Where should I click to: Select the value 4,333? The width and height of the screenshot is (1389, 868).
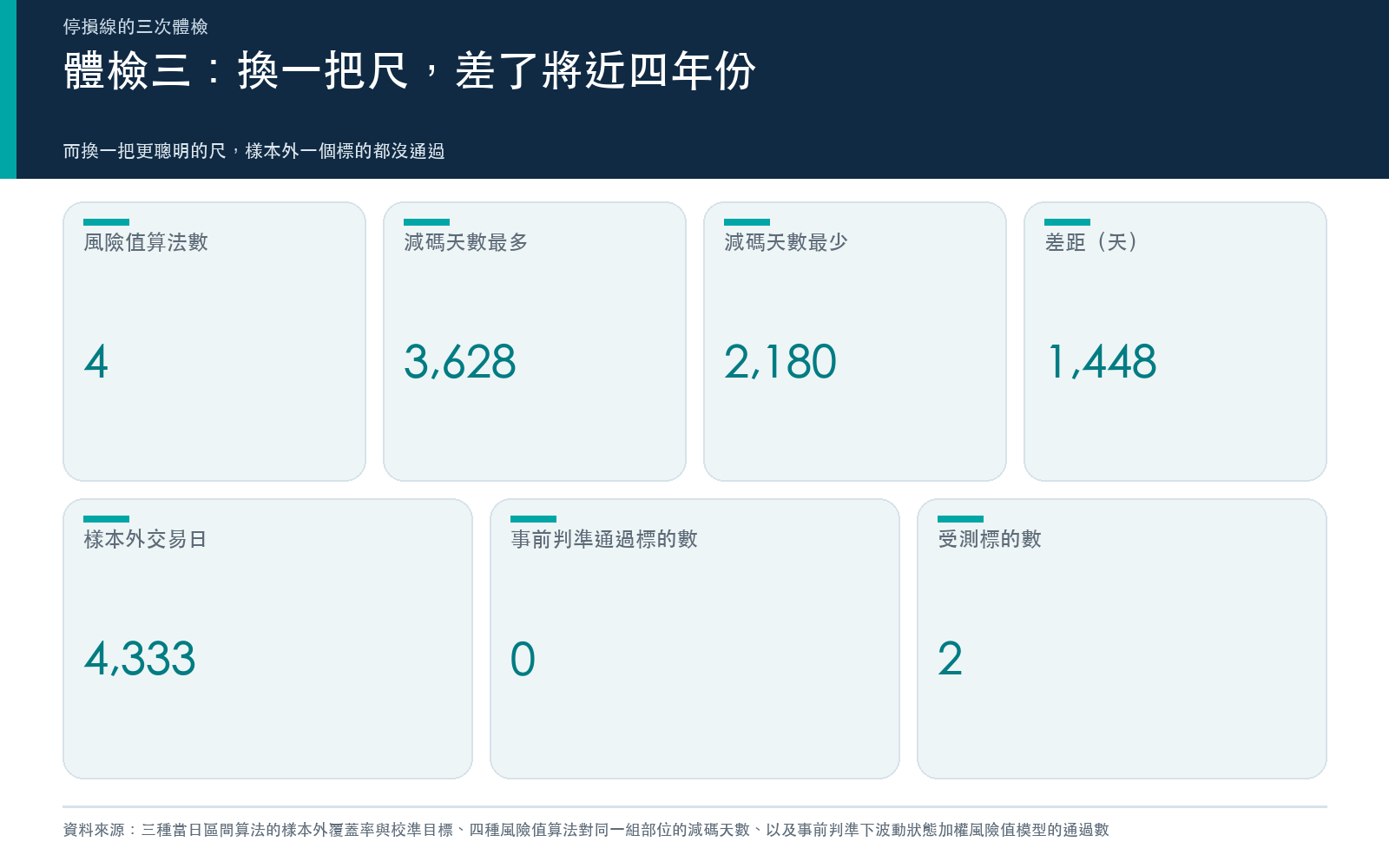tap(140, 659)
